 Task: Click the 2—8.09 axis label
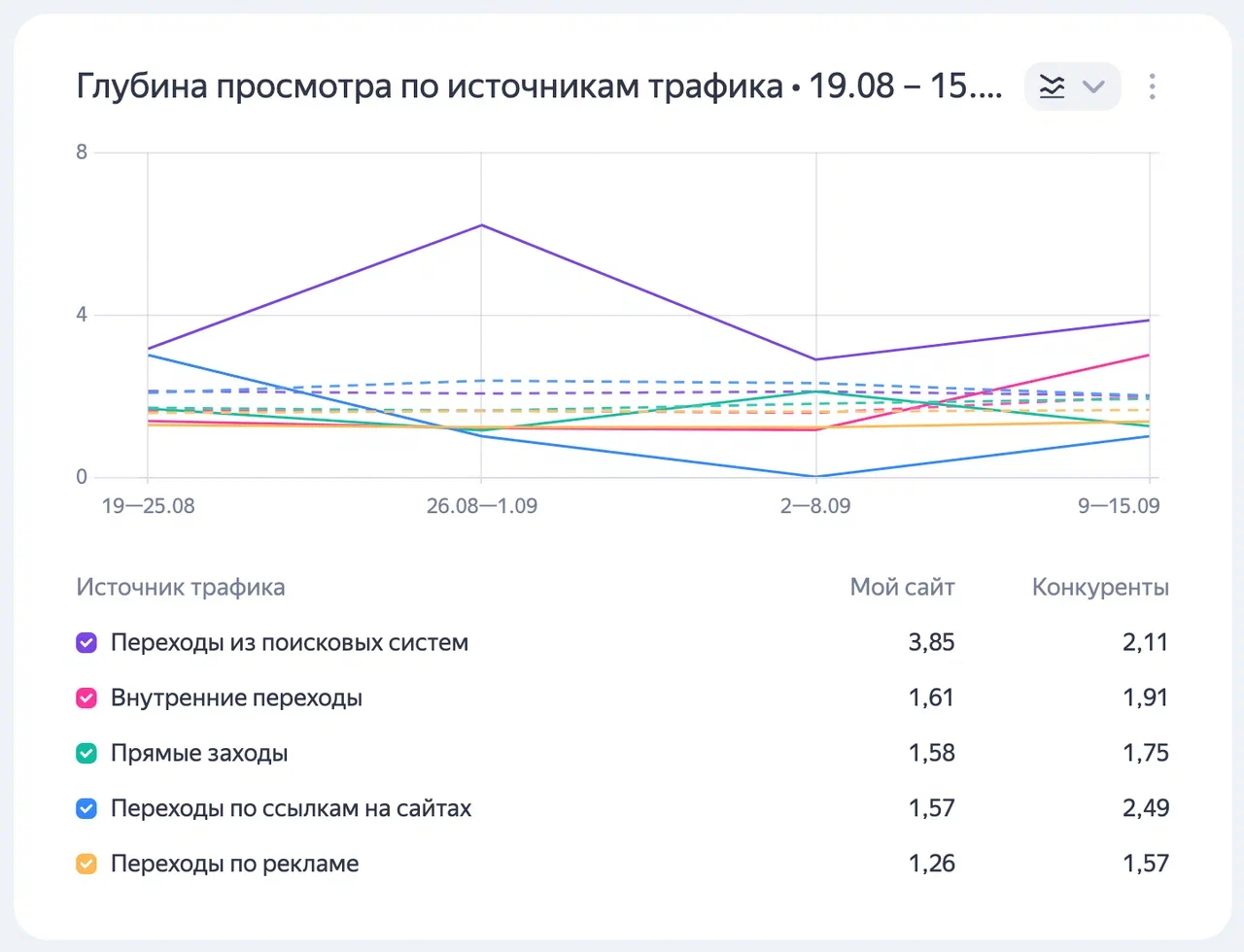coord(815,506)
